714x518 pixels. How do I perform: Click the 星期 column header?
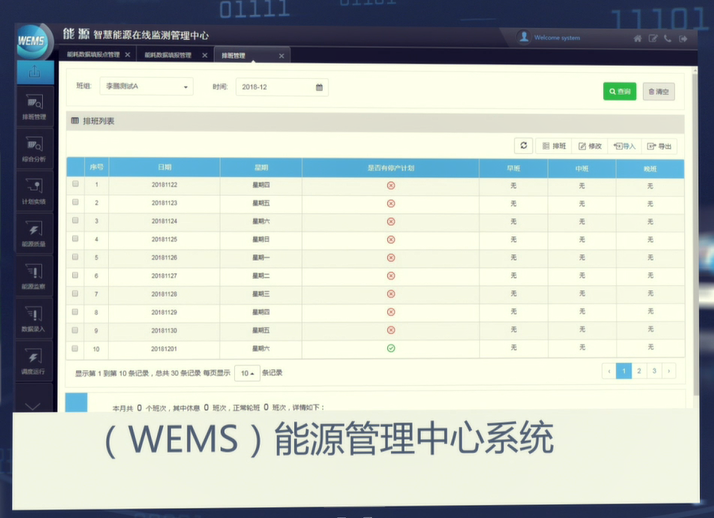(x=261, y=168)
